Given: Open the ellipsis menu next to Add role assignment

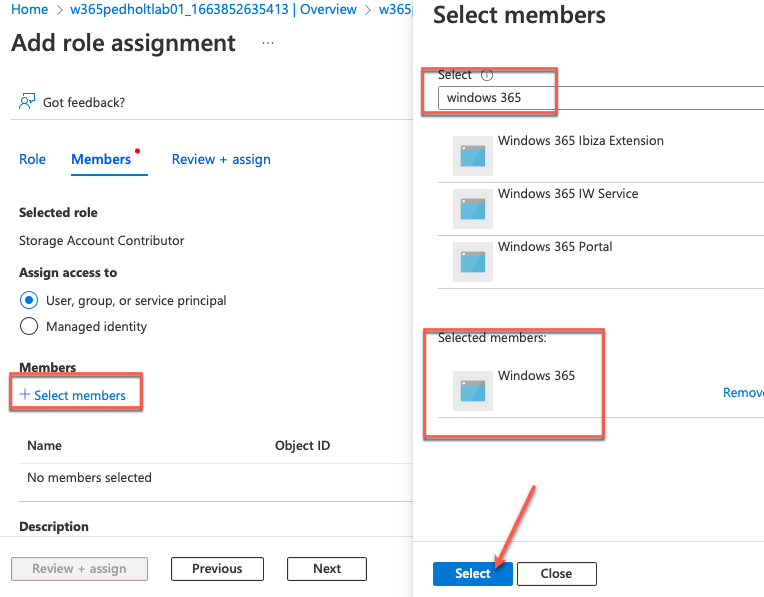Looking at the screenshot, I should pos(267,43).
